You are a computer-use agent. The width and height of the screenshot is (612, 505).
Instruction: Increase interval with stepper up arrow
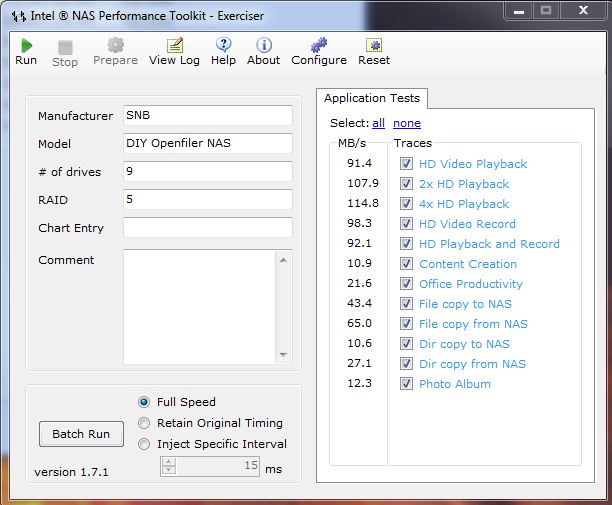tap(169, 462)
